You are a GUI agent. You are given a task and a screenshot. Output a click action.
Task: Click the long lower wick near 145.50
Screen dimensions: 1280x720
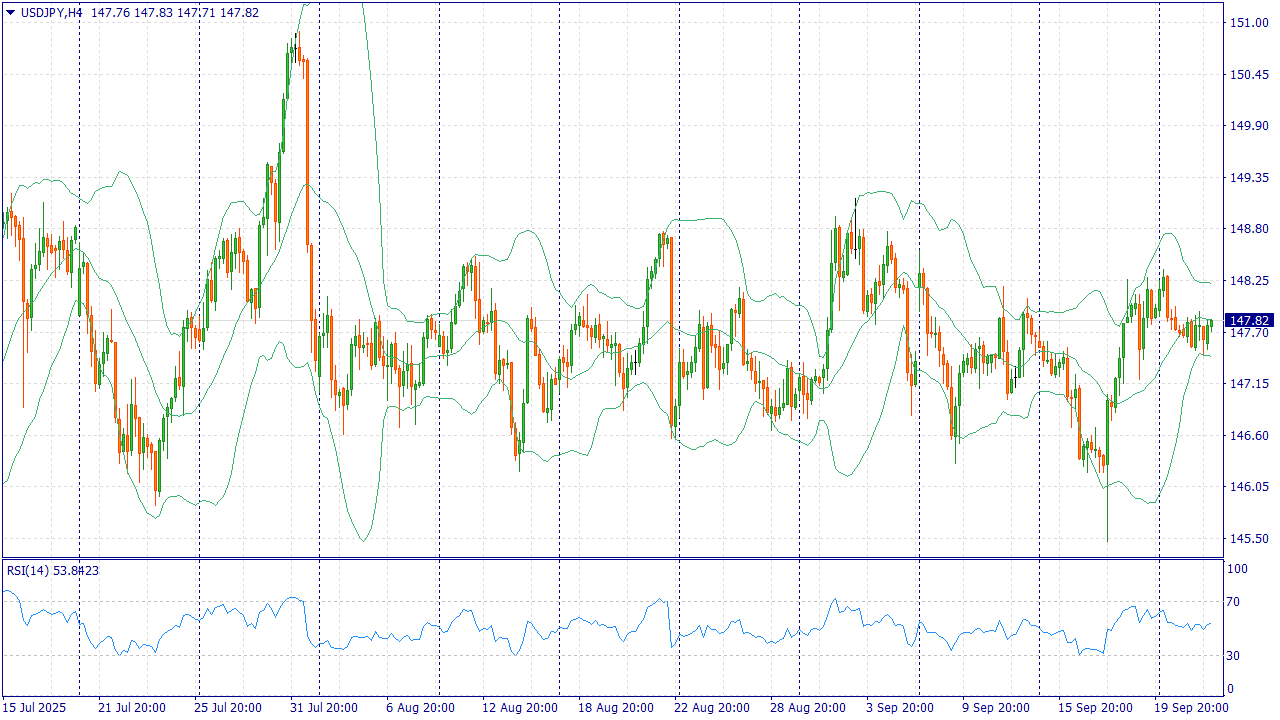pyautogui.click(x=1107, y=520)
